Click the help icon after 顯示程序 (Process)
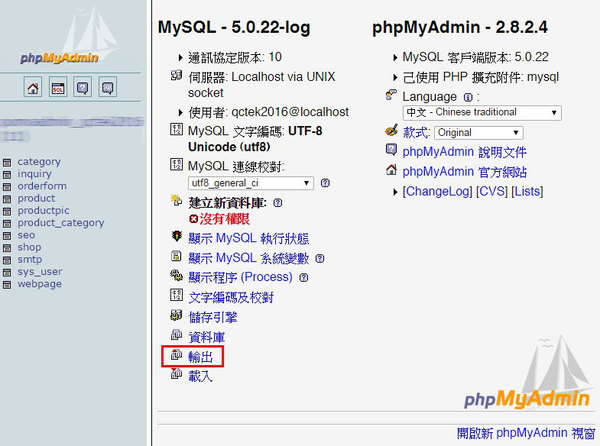 pos(303,277)
